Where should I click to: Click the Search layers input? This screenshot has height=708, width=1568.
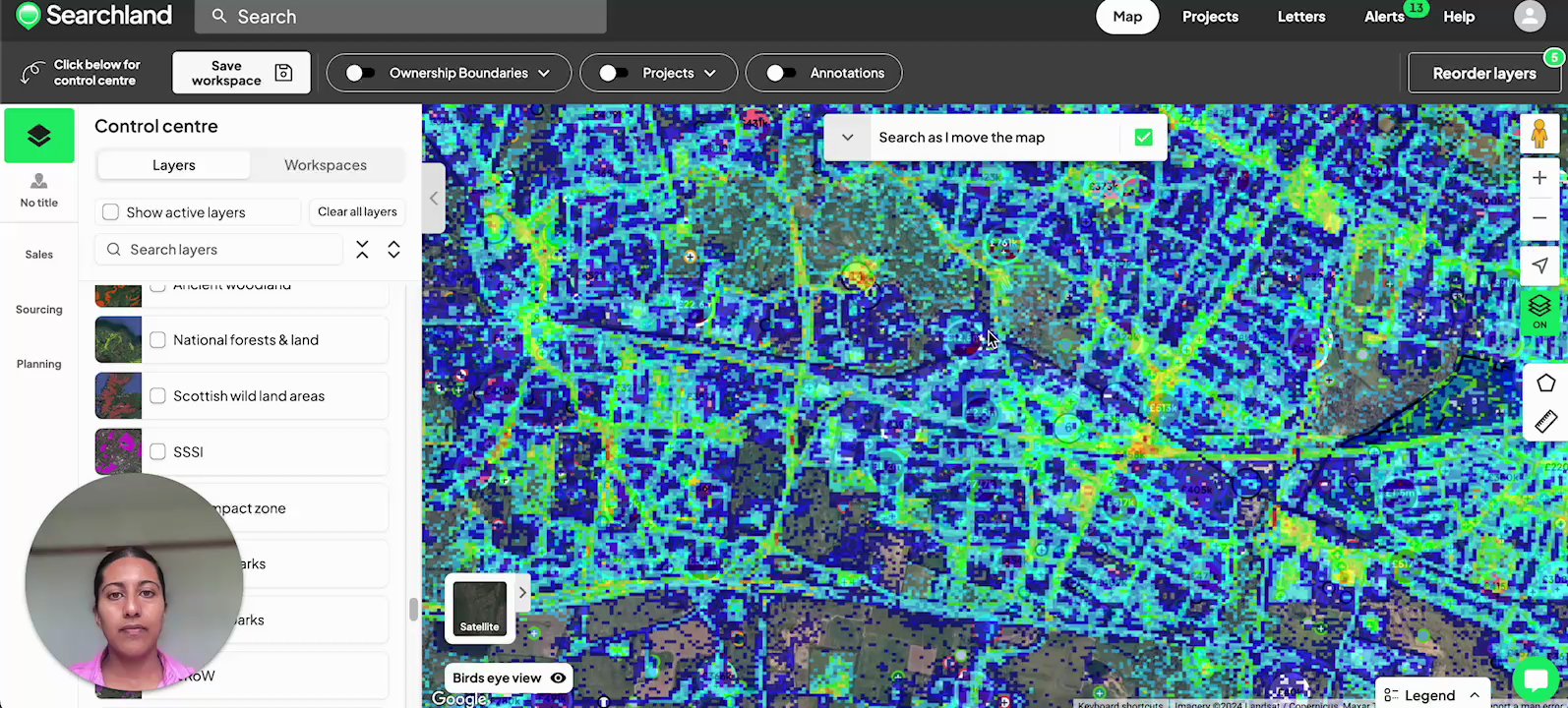point(219,250)
